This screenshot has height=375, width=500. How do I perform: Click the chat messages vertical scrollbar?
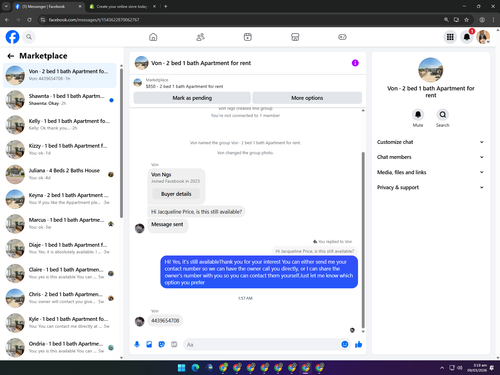point(363,240)
